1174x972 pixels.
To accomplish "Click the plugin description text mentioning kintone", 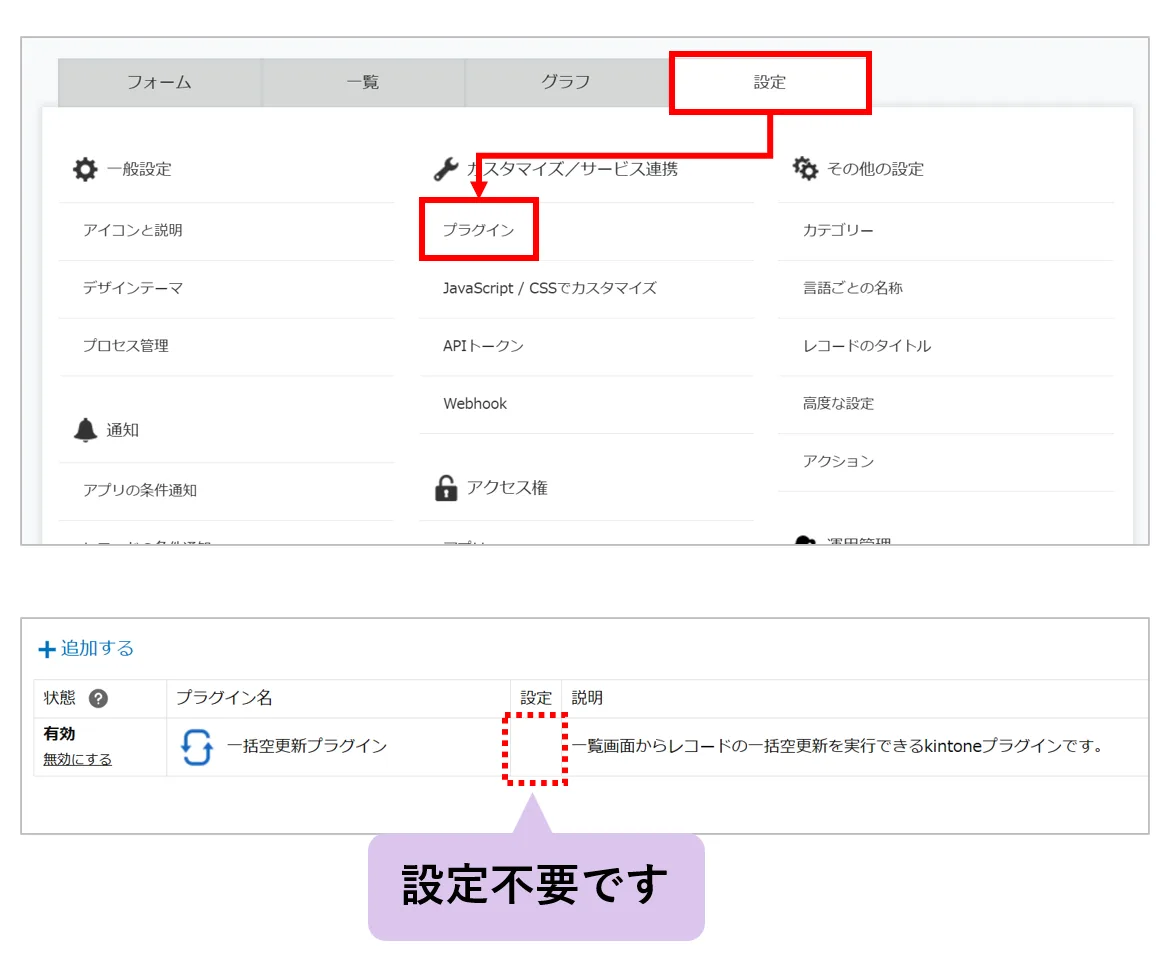I will coord(838,746).
